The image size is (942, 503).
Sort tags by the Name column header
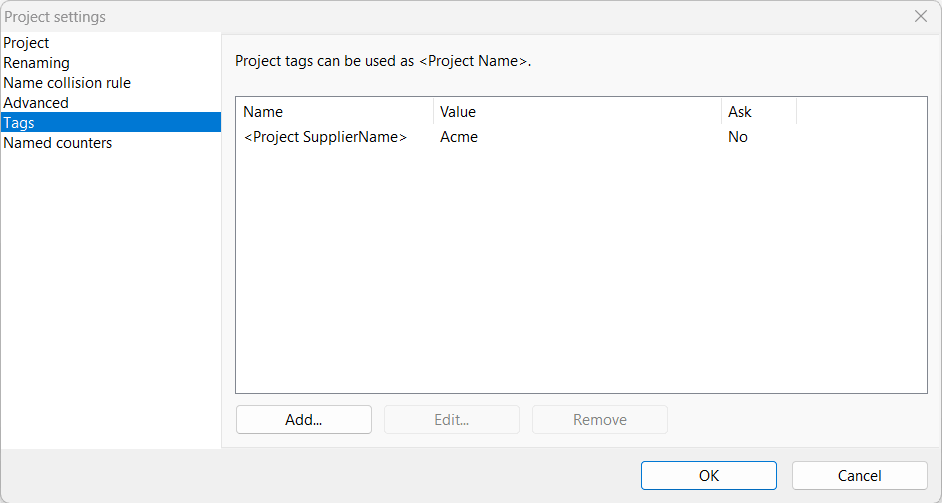tap(335, 112)
